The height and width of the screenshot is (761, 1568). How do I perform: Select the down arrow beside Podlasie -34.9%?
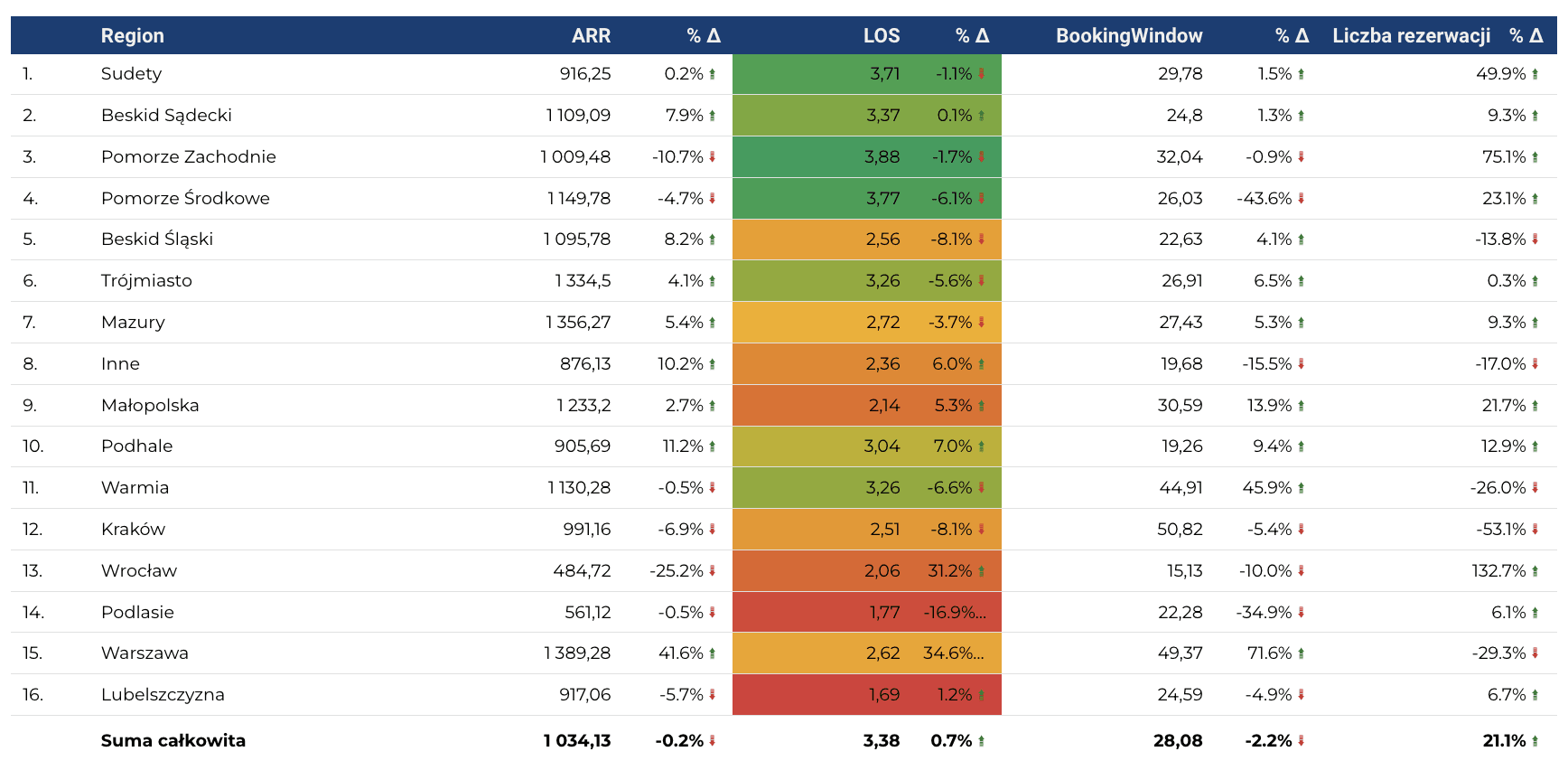click(x=1301, y=613)
